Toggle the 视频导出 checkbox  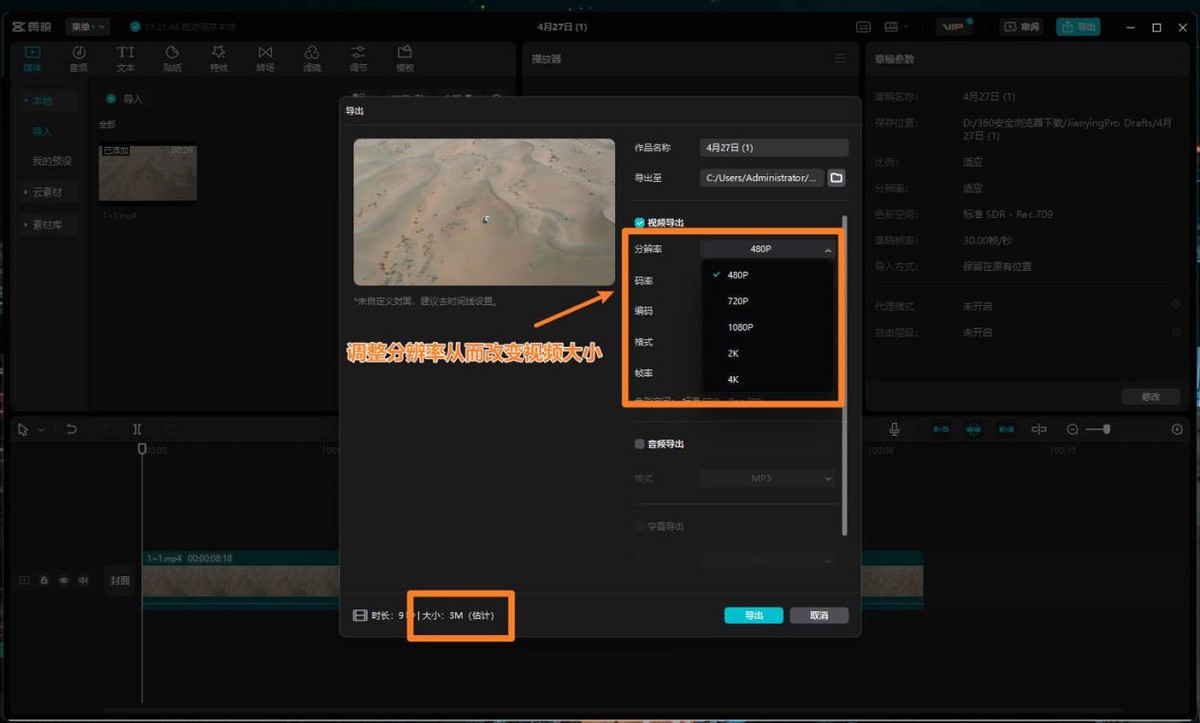tap(640, 222)
